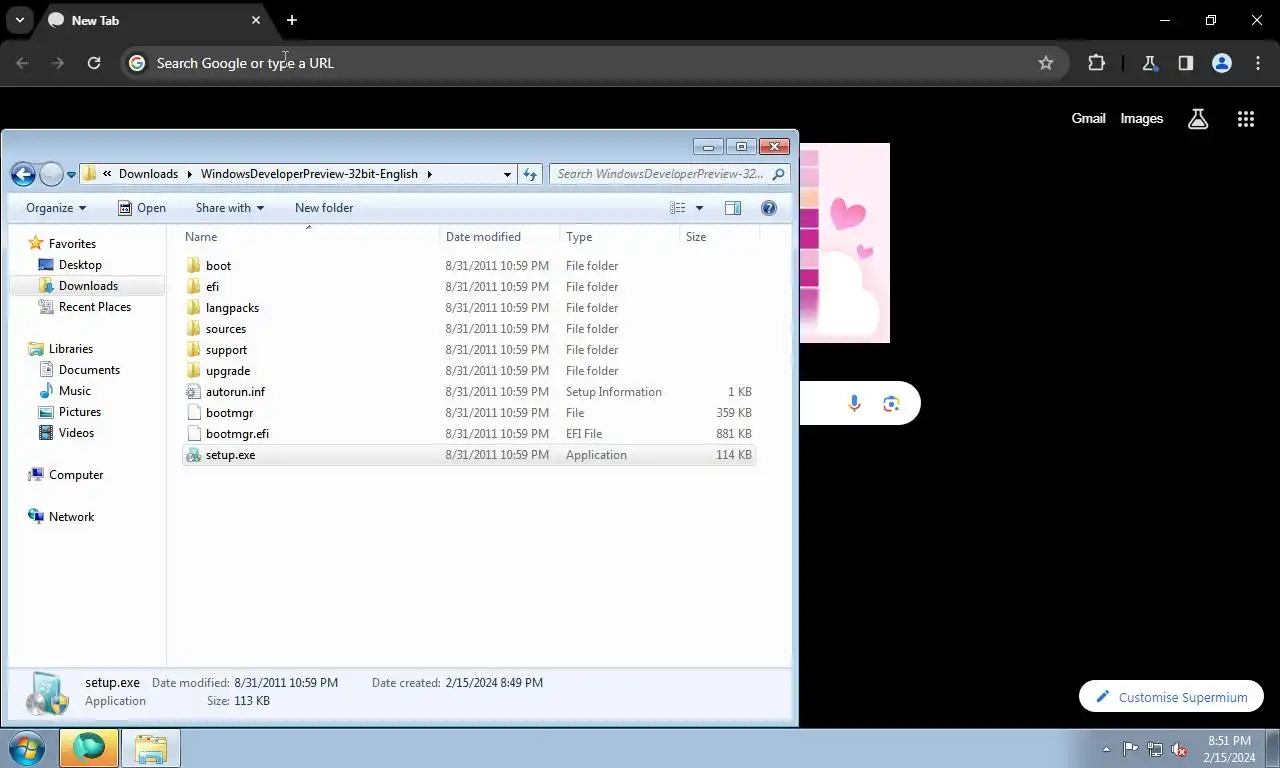1280x768 pixels.
Task: Open the browser tab search dropdown
Action: [x=19, y=20]
